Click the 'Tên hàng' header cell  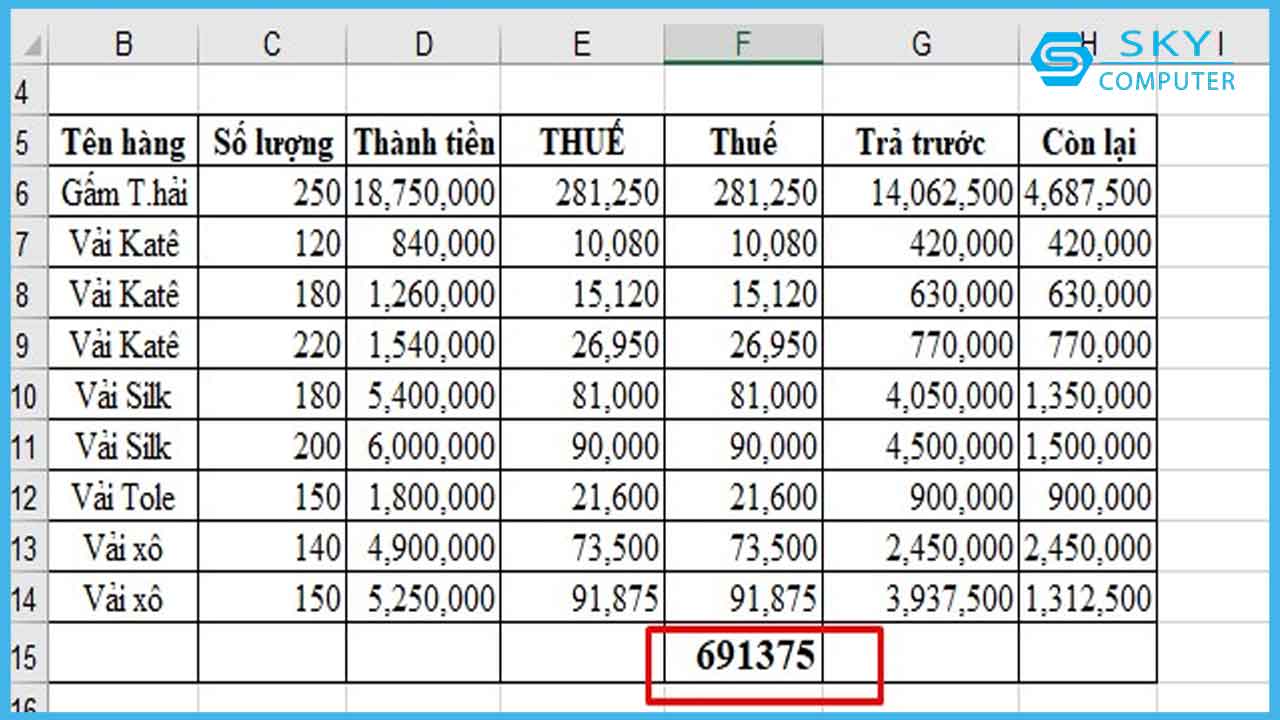pos(123,142)
